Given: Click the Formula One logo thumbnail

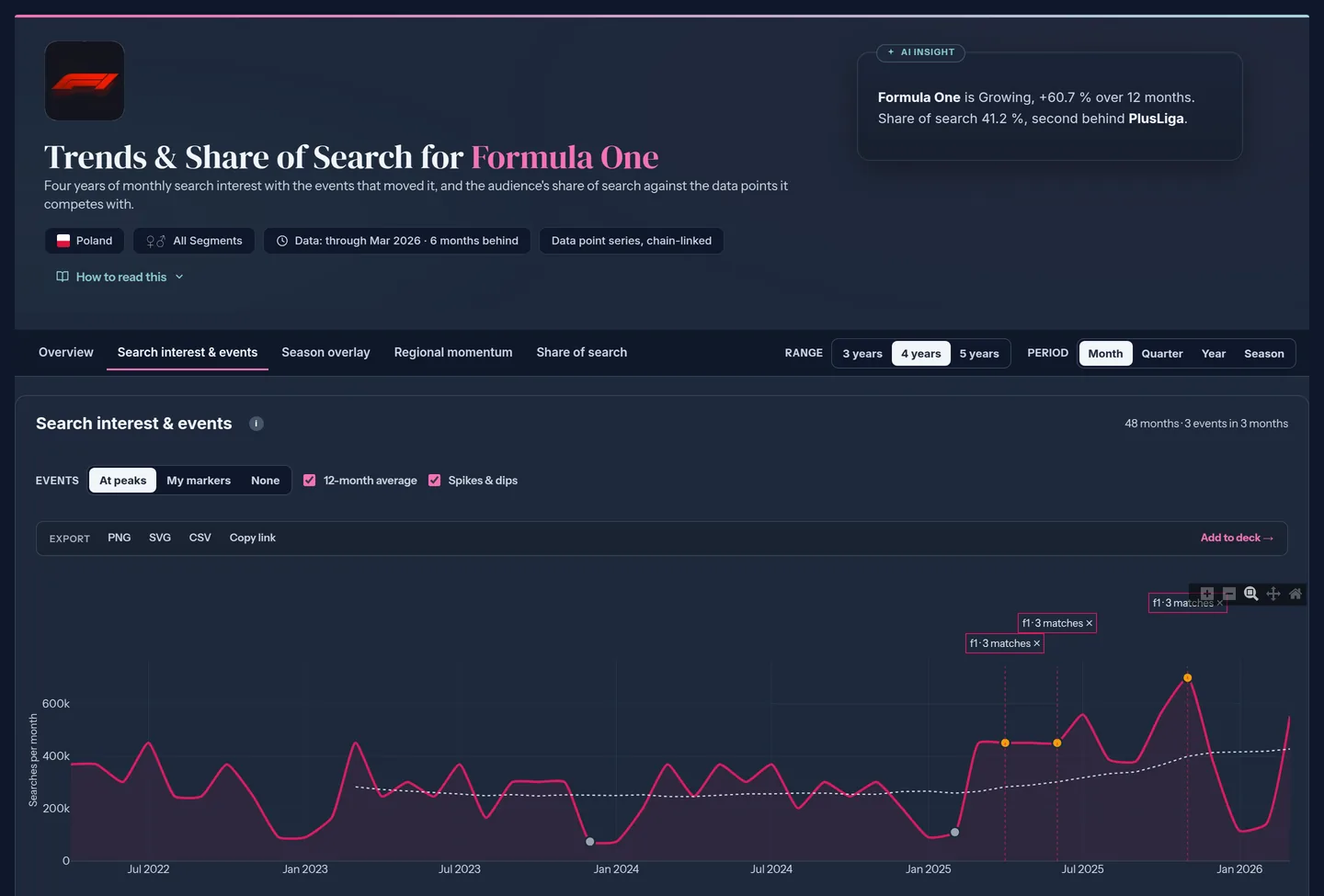Looking at the screenshot, I should [x=85, y=81].
